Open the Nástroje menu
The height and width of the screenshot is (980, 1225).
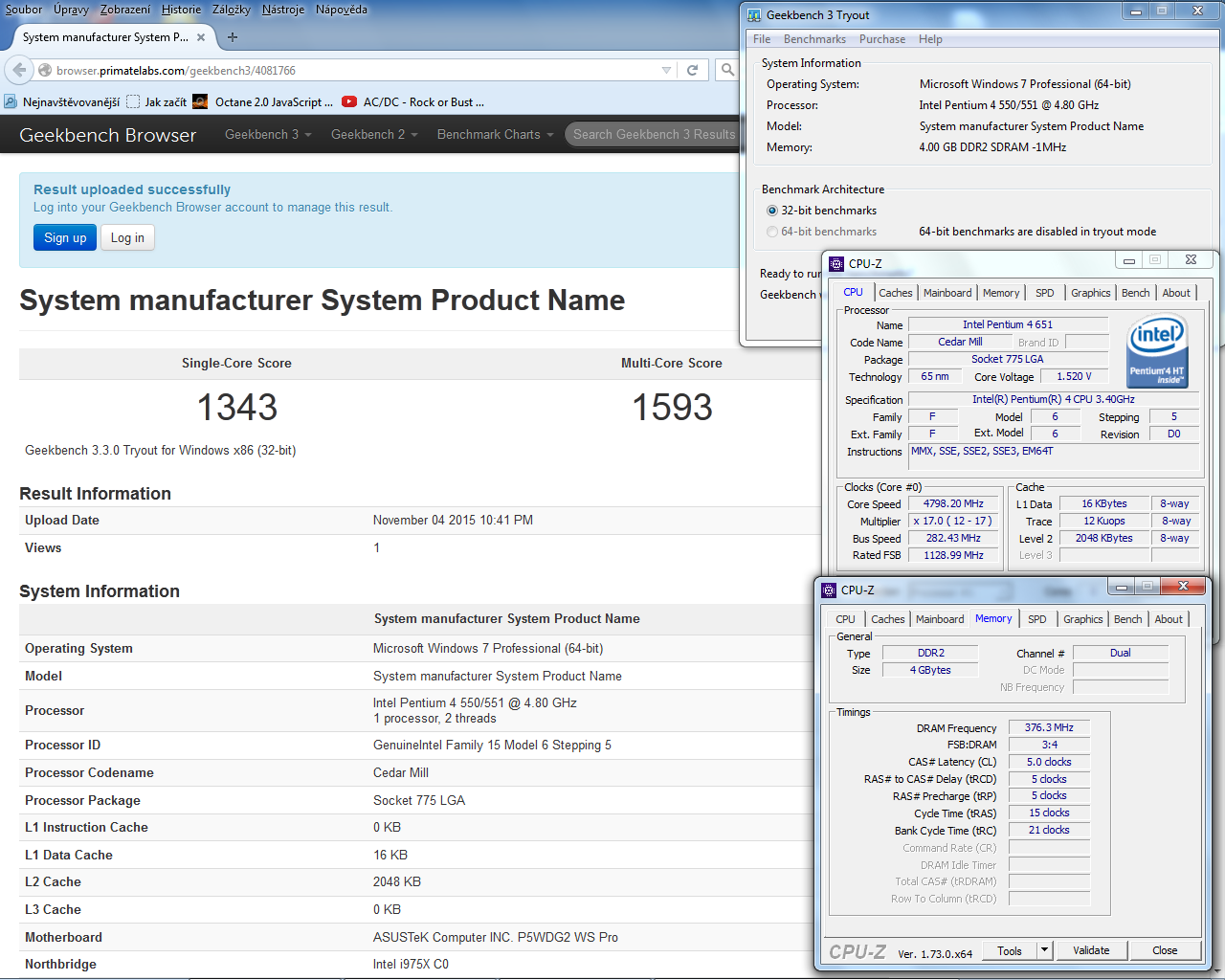(283, 10)
